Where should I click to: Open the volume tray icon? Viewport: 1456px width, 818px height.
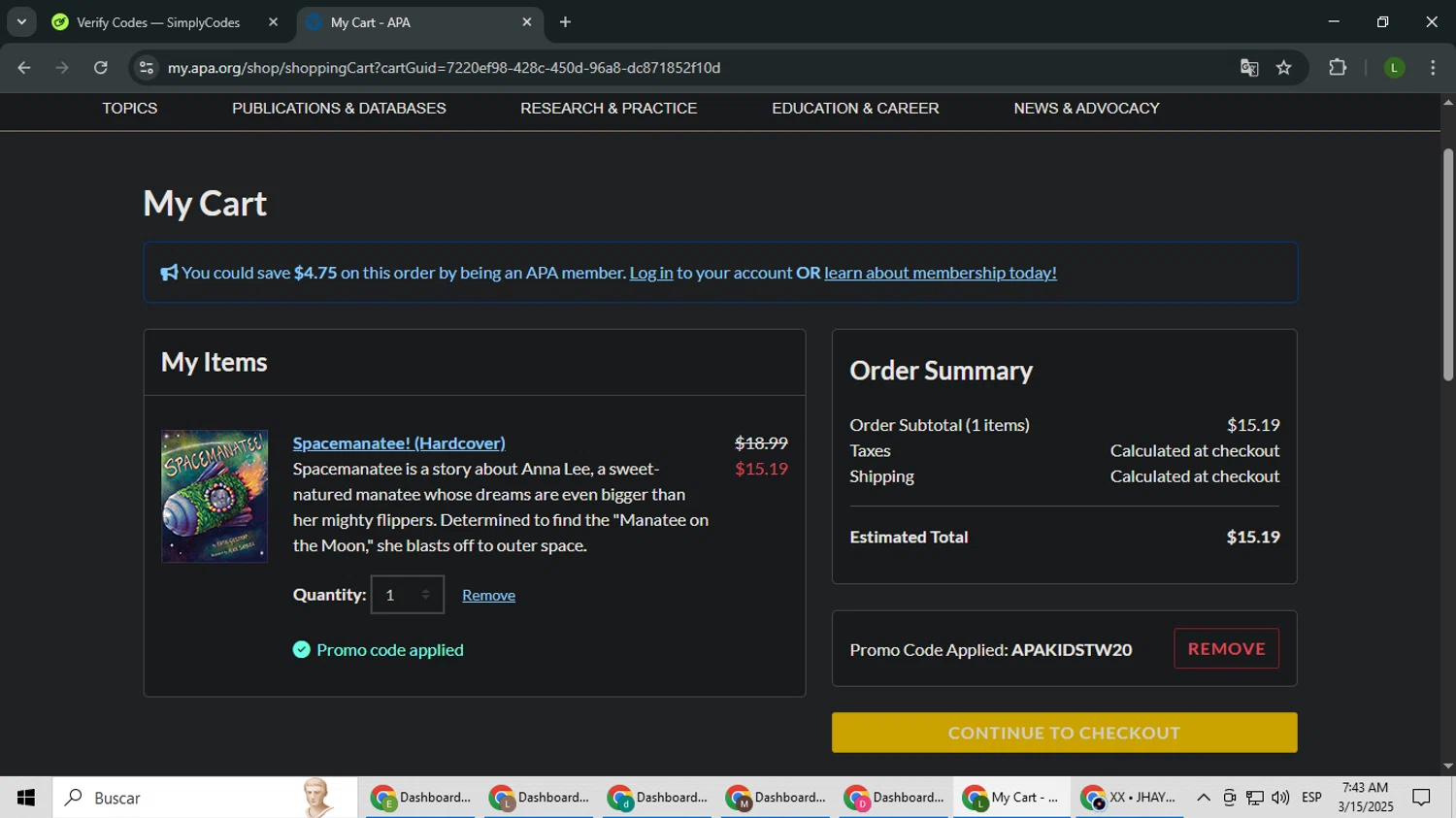[x=1280, y=798]
